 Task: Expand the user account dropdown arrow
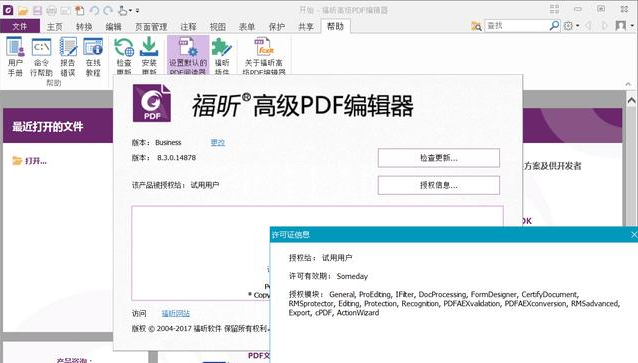tap(632, 26)
